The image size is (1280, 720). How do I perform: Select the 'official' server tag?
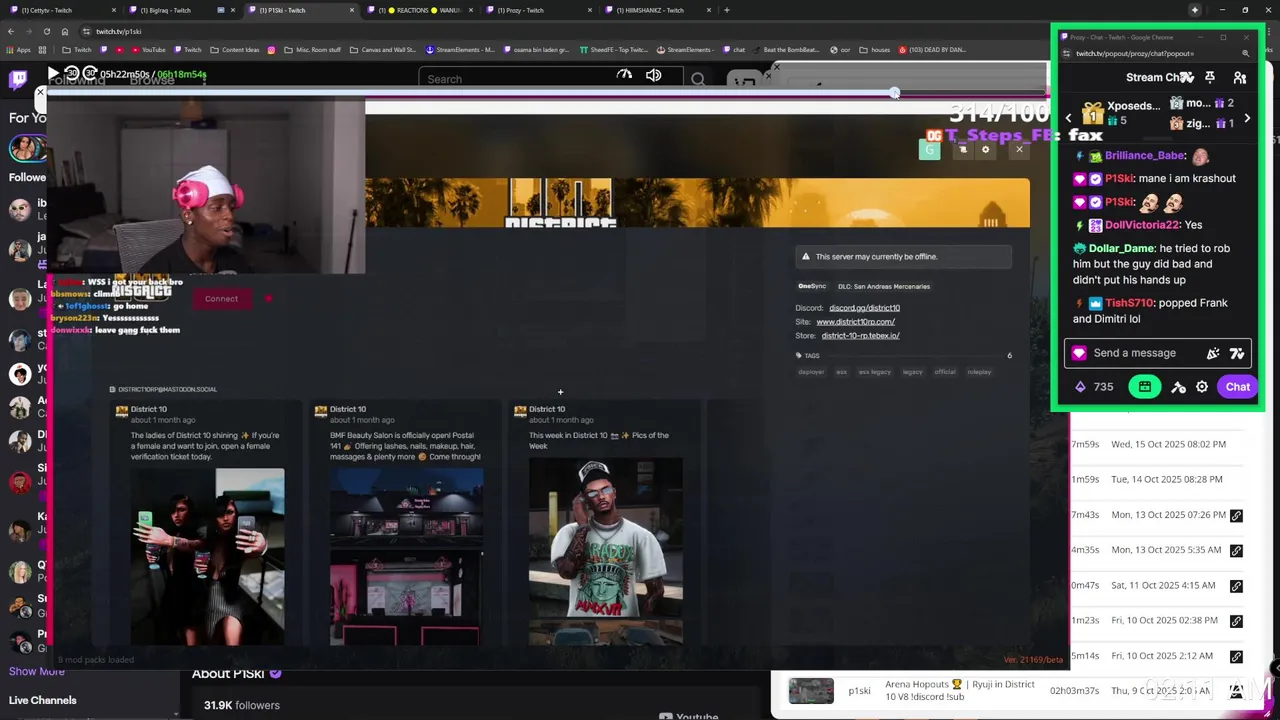click(945, 372)
